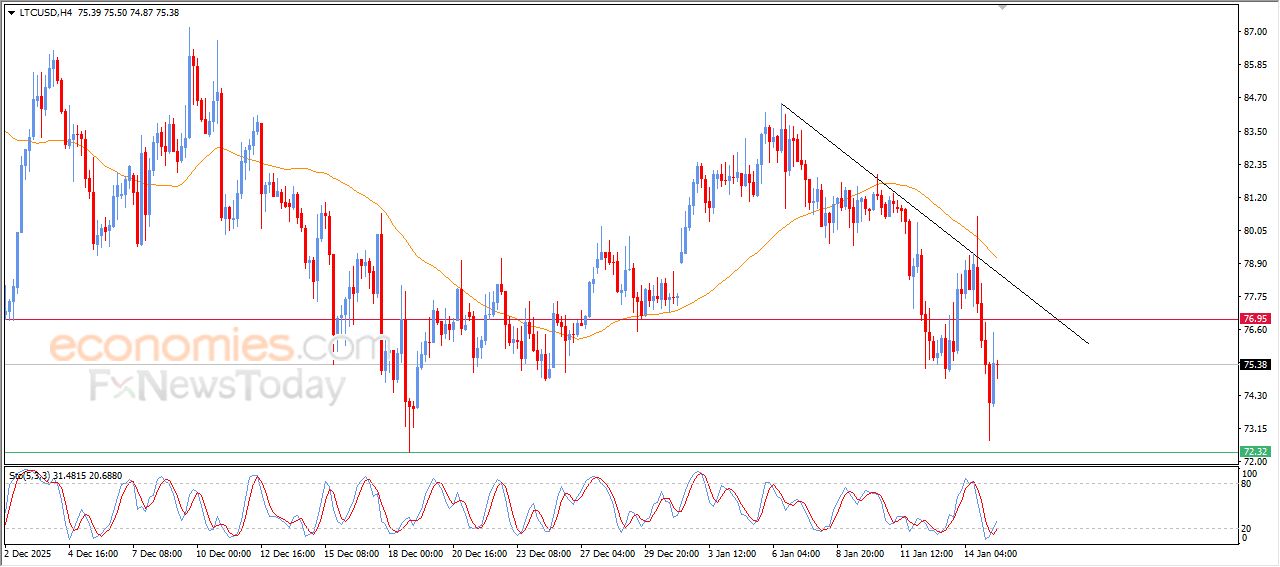Viewport: 1280px width, 567px height.
Task: Click the stochastic 80 level axis label
Action: point(1247,483)
